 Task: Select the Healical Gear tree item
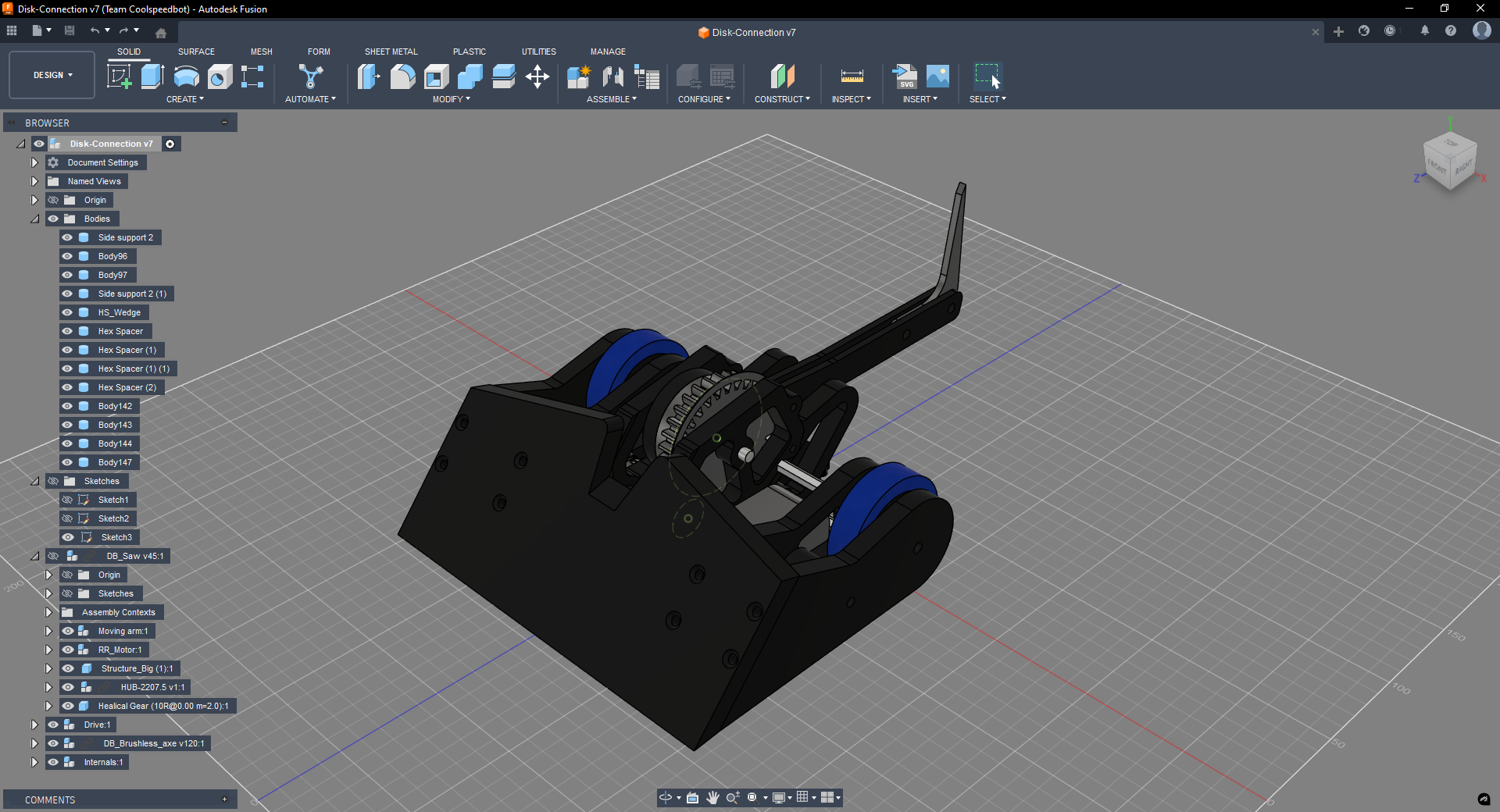[163, 706]
